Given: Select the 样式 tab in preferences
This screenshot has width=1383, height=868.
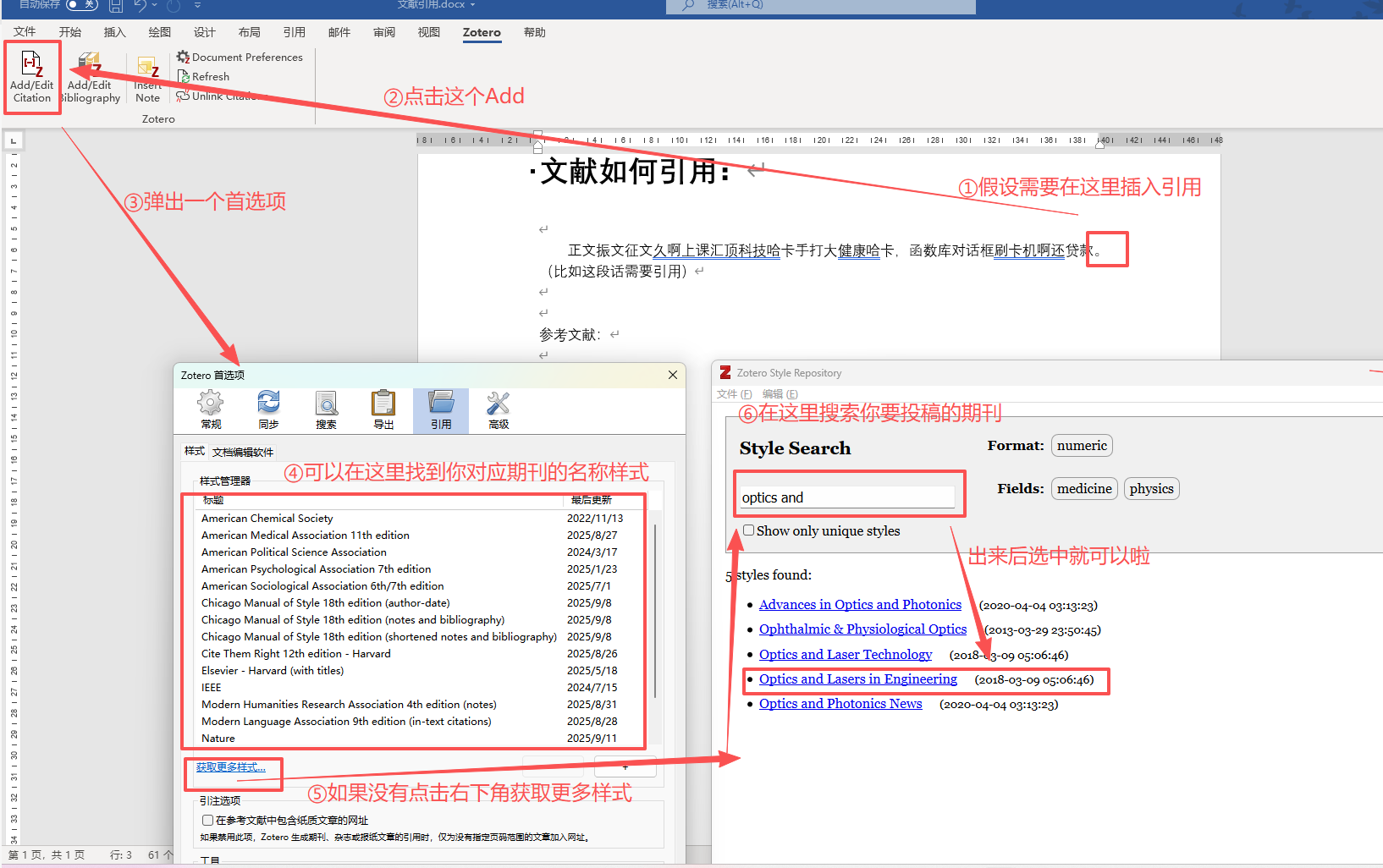Looking at the screenshot, I should [x=195, y=451].
